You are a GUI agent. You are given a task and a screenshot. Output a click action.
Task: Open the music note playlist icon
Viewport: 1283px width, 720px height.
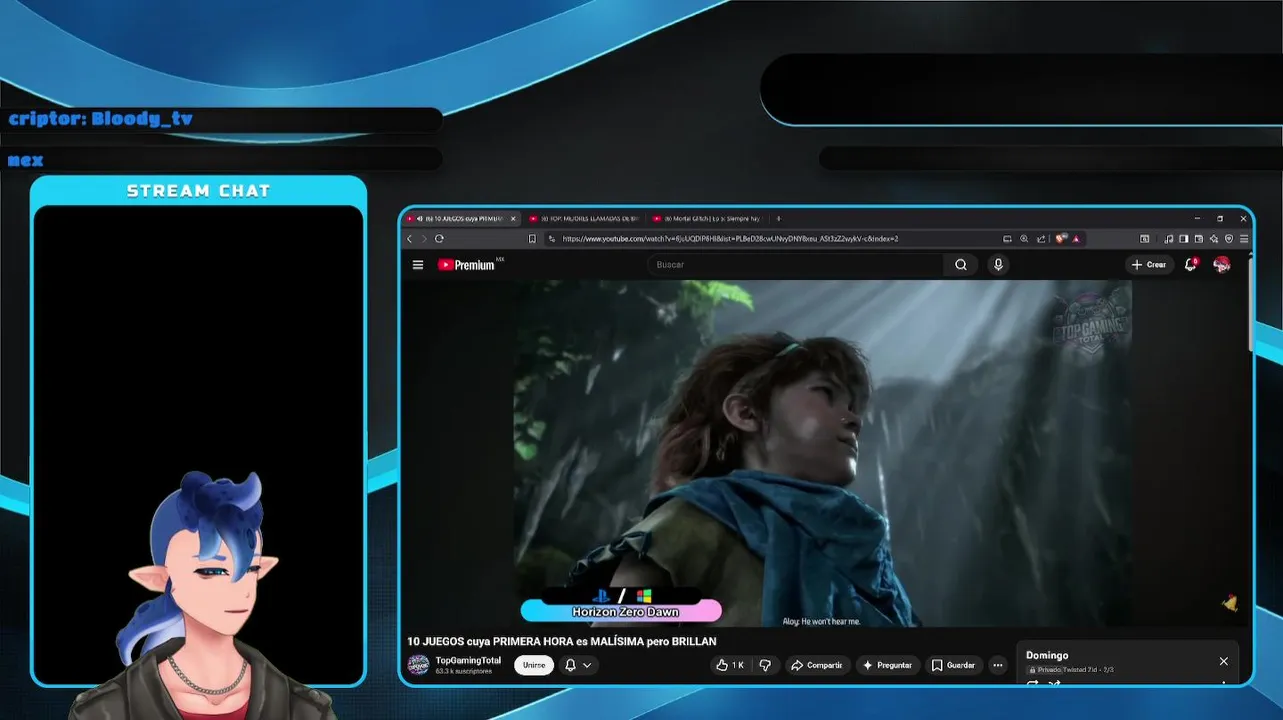click(x=1168, y=239)
